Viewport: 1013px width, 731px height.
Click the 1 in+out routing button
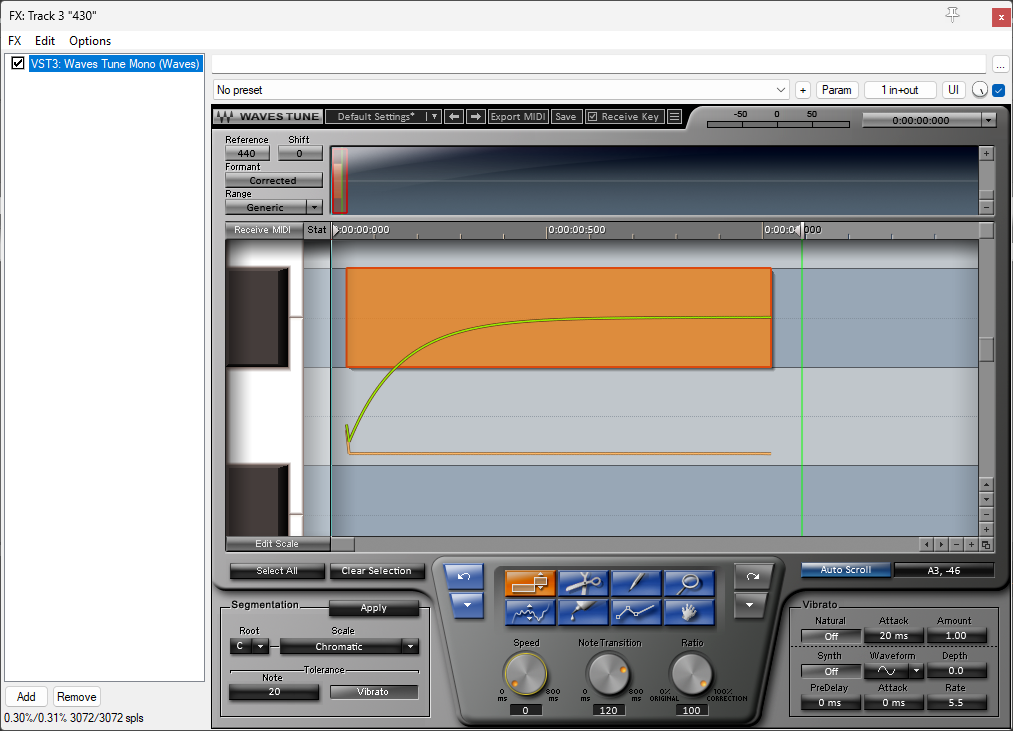pos(899,90)
